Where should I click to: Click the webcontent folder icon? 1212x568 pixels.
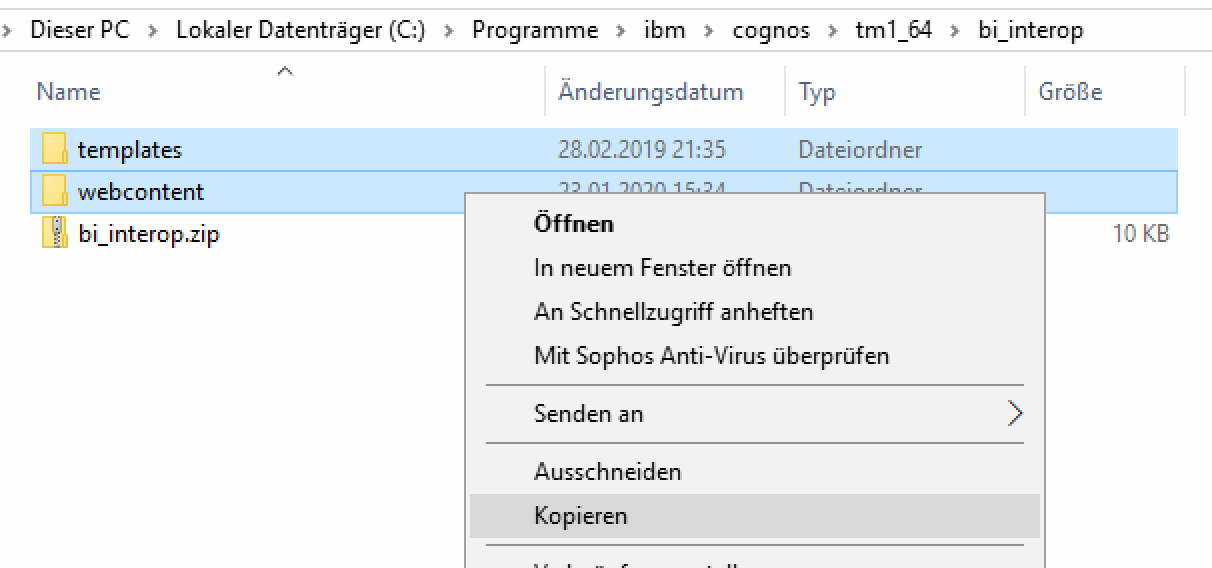click(54, 192)
